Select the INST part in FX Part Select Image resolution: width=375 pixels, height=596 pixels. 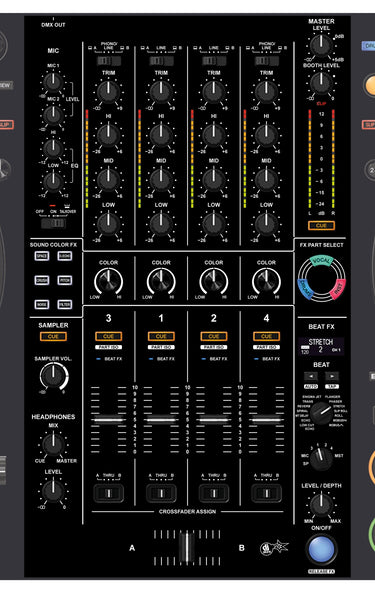(x=338, y=289)
